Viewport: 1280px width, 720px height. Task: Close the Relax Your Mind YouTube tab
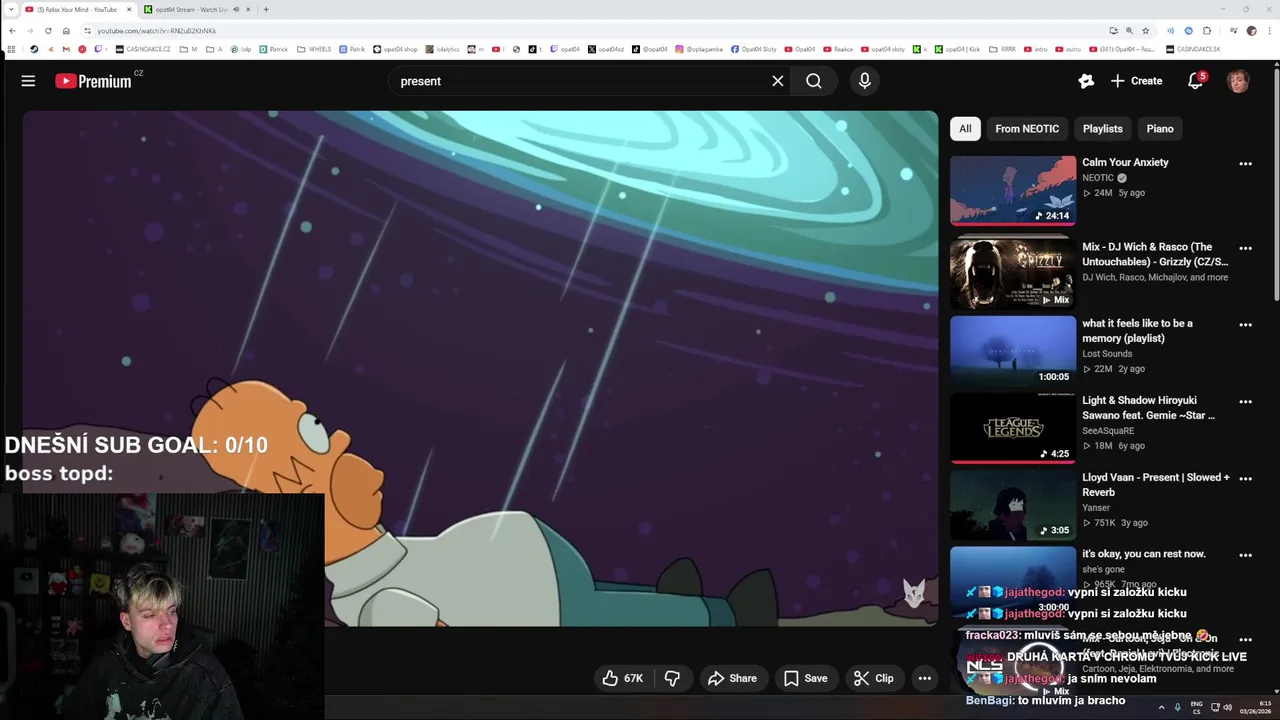129,9
